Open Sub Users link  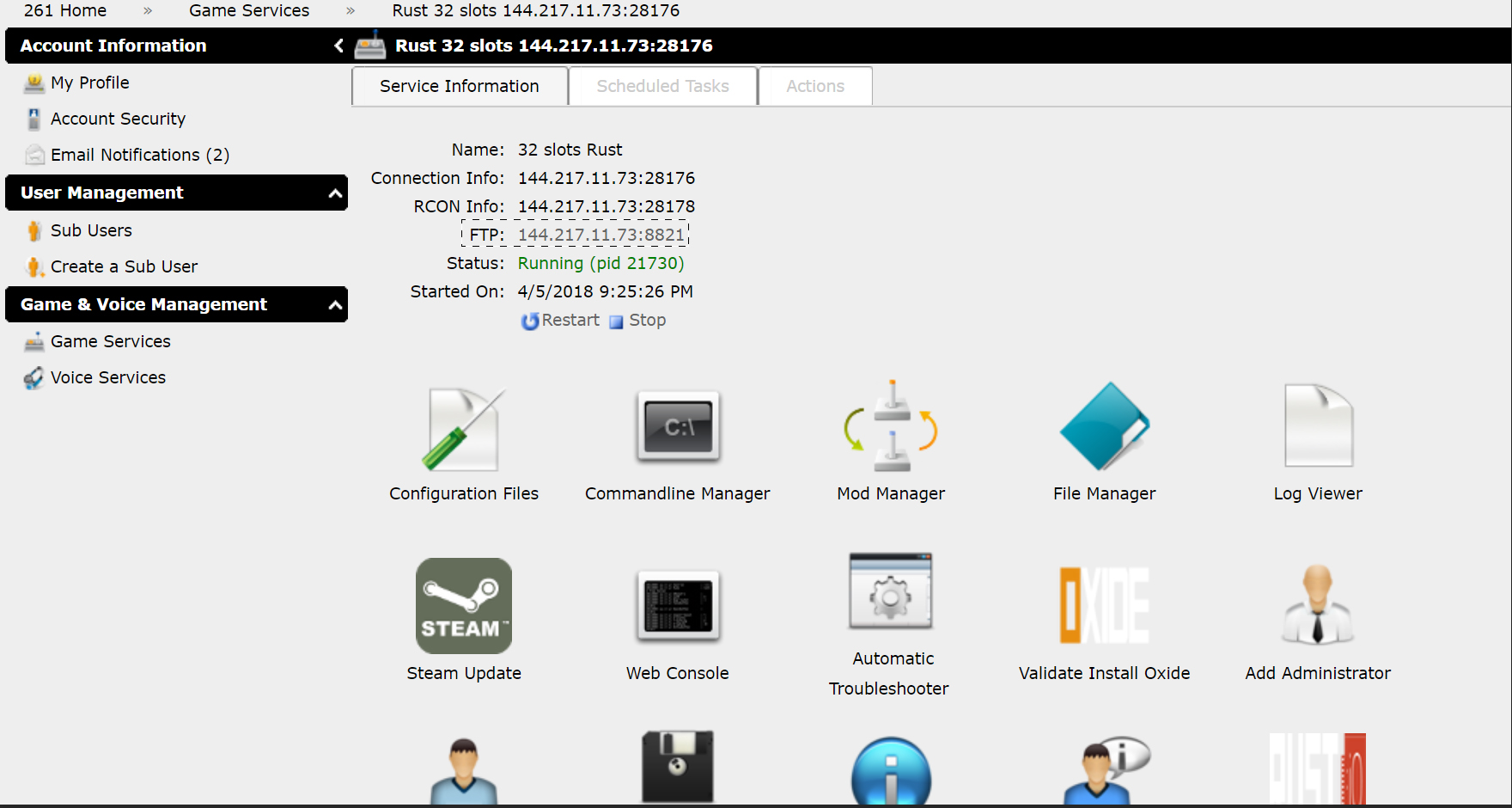coord(91,230)
